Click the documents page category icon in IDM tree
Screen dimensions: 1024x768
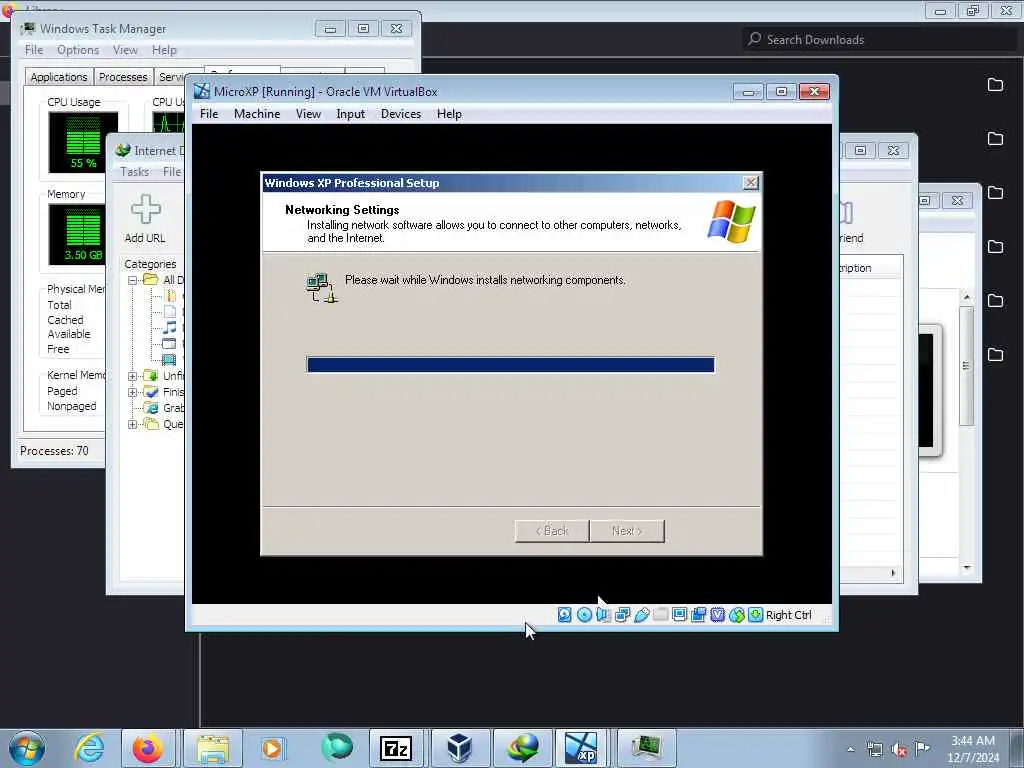click(x=170, y=312)
